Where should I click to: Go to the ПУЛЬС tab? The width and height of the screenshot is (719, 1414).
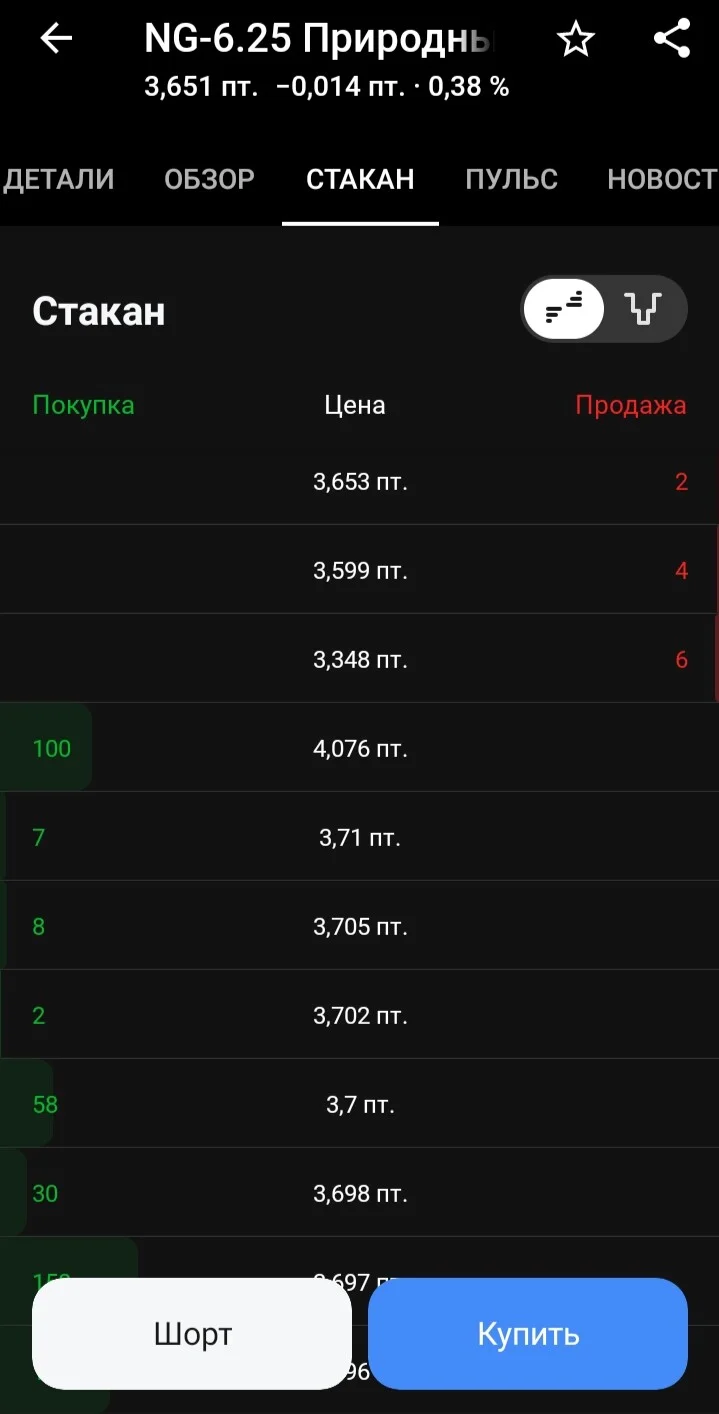tap(511, 179)
